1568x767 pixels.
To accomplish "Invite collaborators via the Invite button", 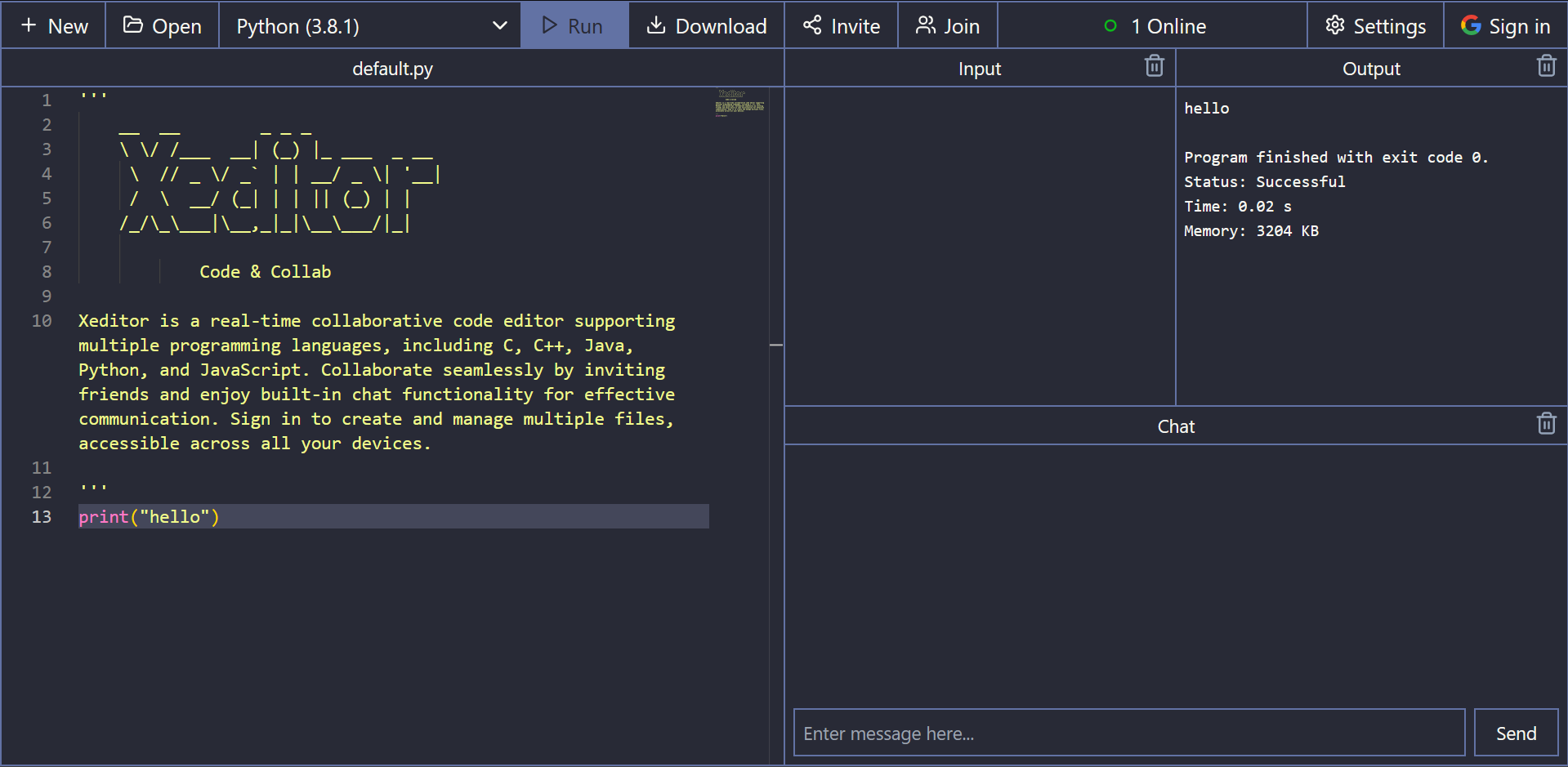I will coord(842,26).
